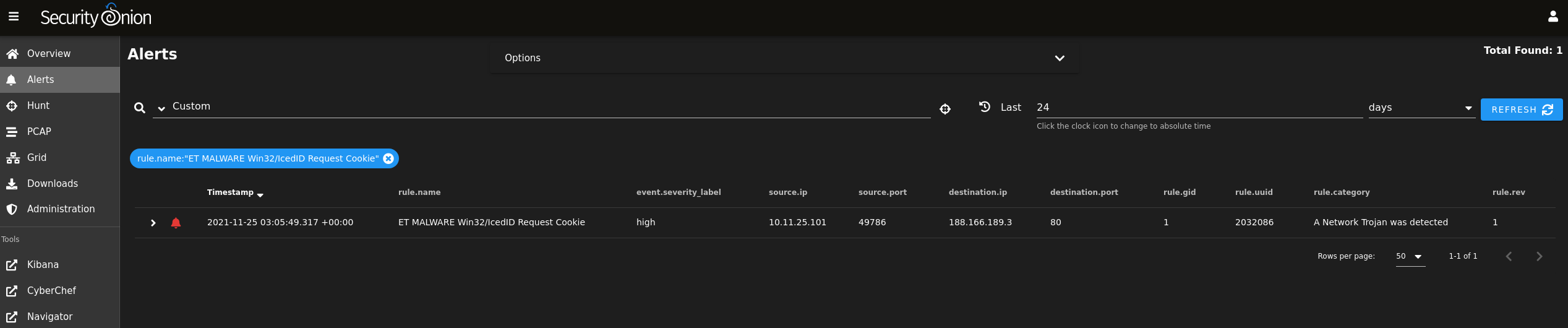
Task: Launch CyberChef external tool link
Action: point(59,291)
